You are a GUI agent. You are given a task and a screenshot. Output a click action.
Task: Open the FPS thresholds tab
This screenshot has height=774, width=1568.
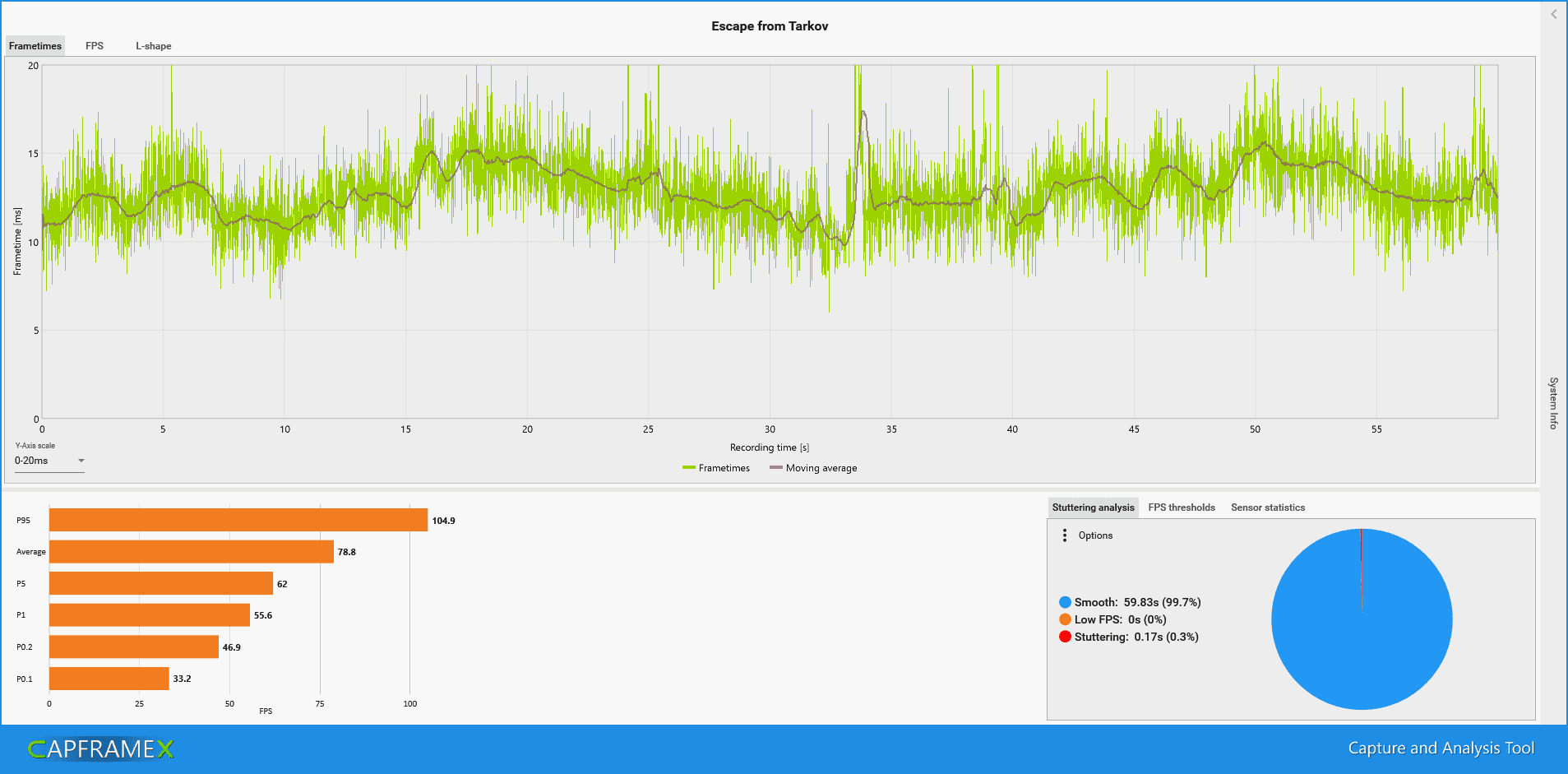[1182, 508]
